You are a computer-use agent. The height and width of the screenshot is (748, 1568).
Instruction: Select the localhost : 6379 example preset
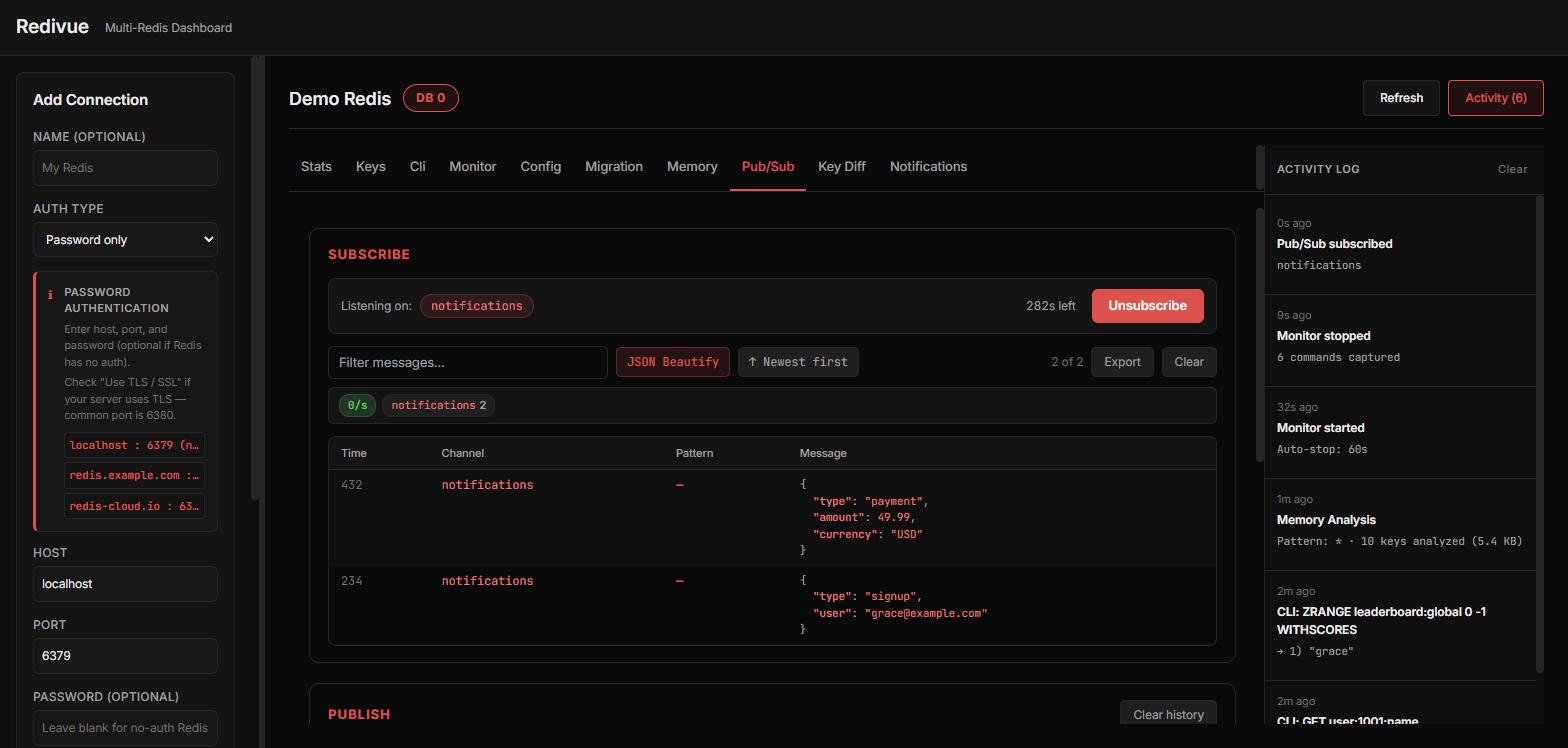click(x=134, y=445)
